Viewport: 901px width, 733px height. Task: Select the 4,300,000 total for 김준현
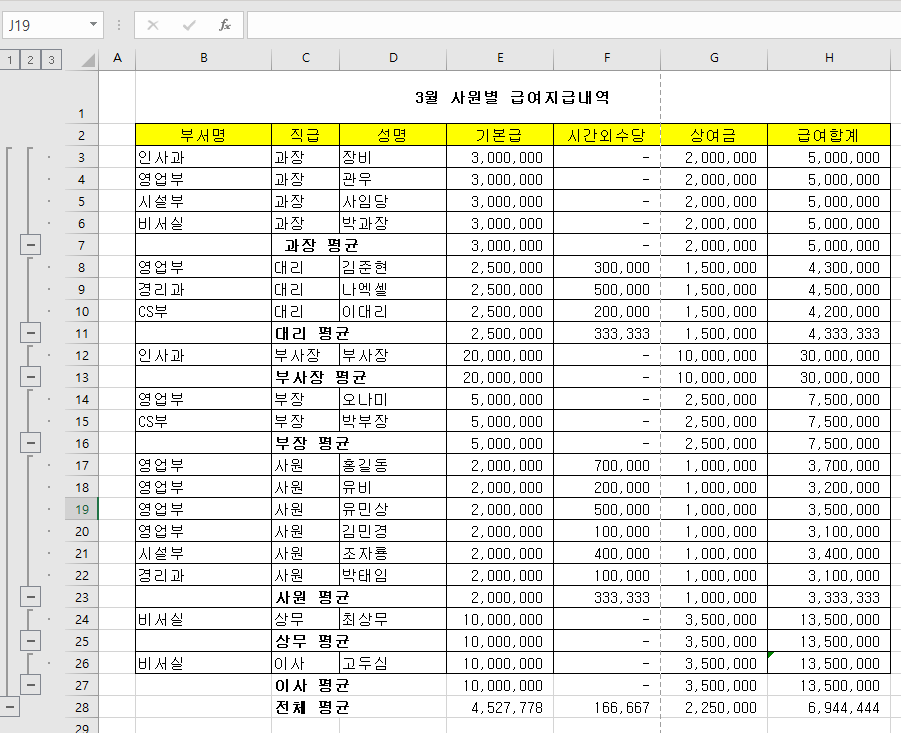[x=829, y=268]
